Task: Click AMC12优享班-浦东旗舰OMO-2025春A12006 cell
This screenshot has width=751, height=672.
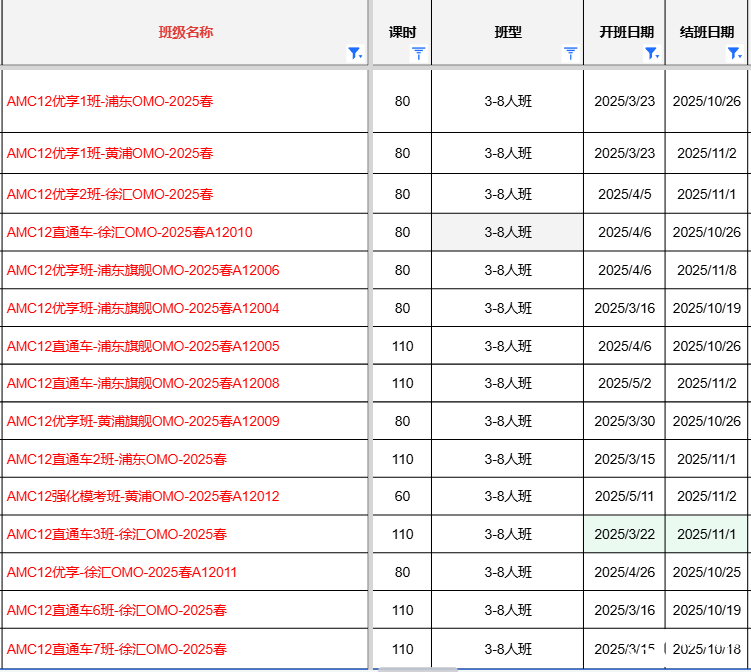Action: point(185,270)
